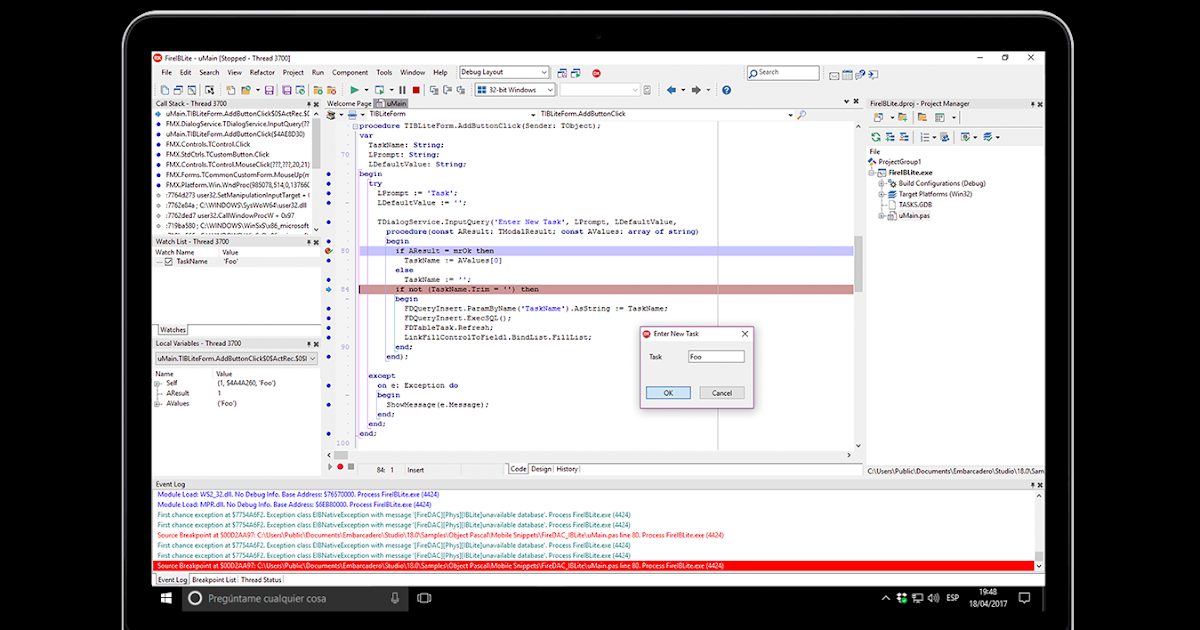Click Cancel in the Enter New Task dialog
This screenshot has height=630, width=1200.
(722, 392)
